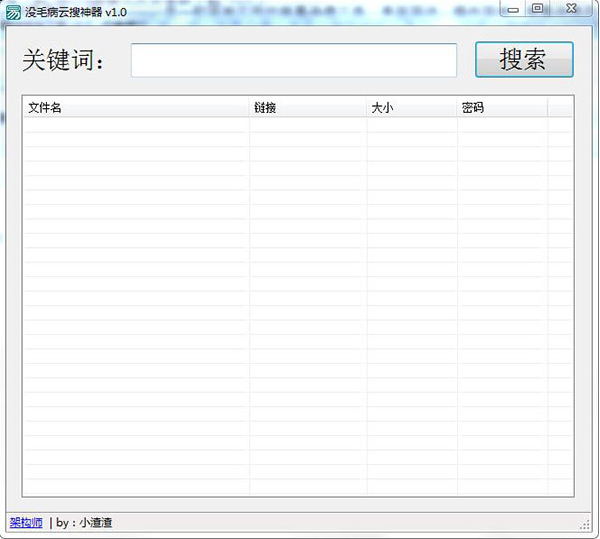Click the window title 没毛病云搜神器 v1.0
The height and width of the screenshot is (539, 600).
[x=77, y=11]
